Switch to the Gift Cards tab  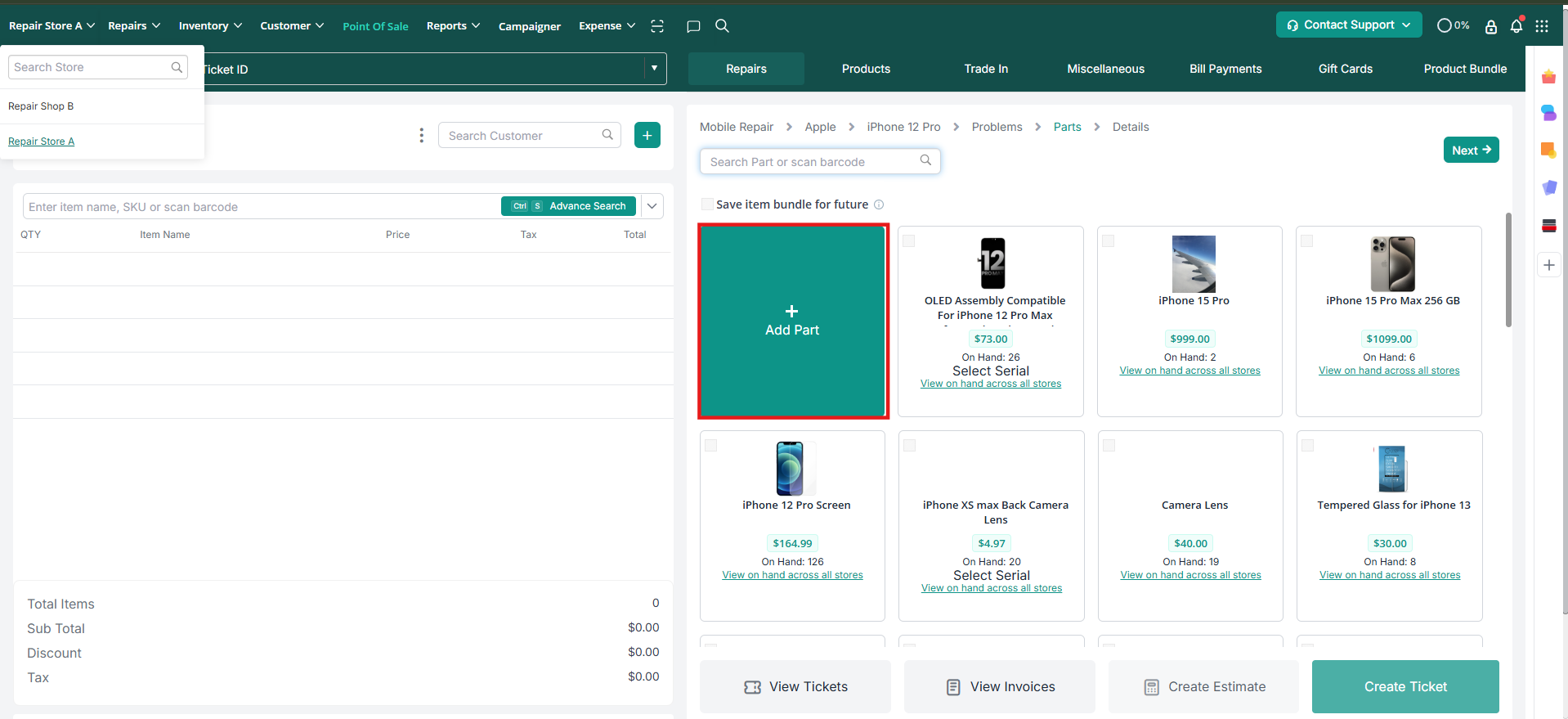(x=1346, y=69)
